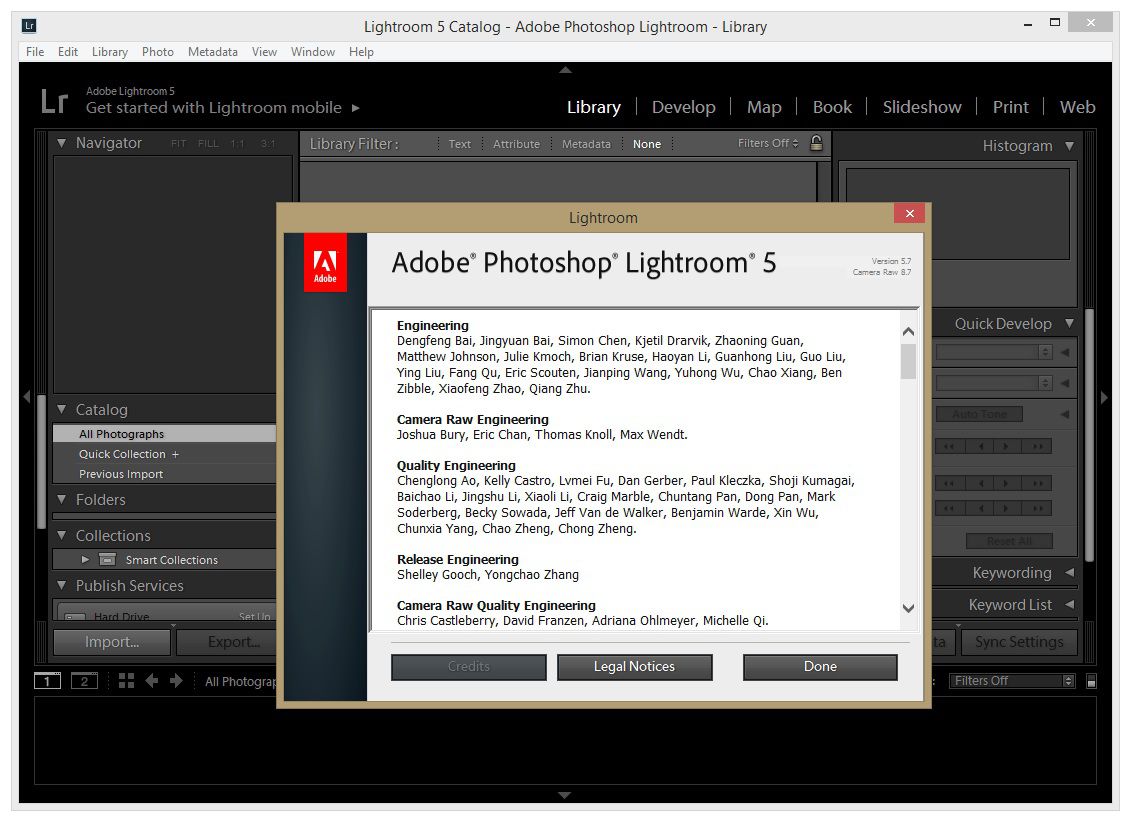Expand the Keyword List panel
This screenshot has width=1130, height=821.
pyautogui.click(x=1069, y=604)
